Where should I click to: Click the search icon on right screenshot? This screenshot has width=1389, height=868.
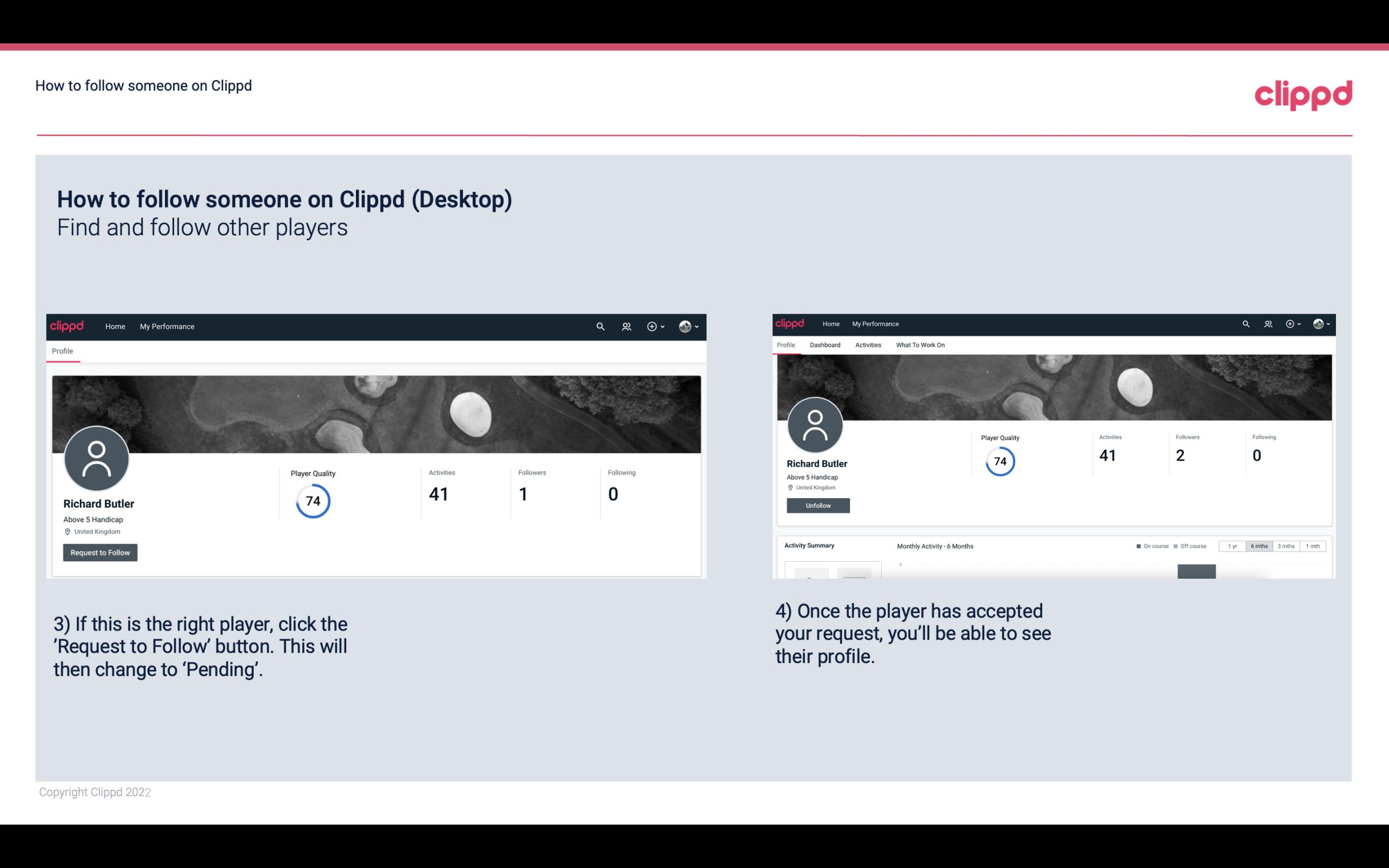pos(1245,323)
